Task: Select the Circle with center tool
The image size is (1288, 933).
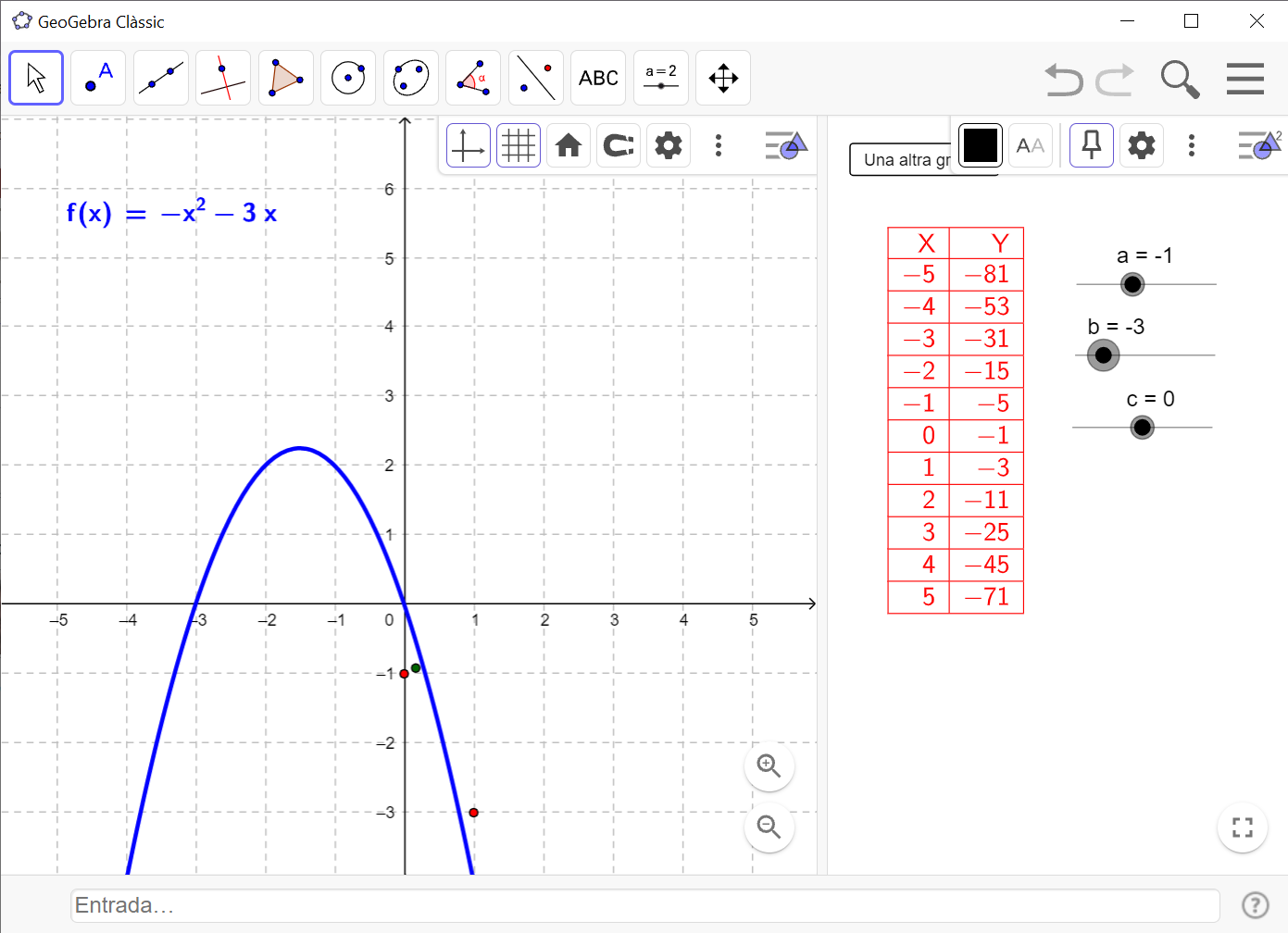Action: tap(348, 78)
